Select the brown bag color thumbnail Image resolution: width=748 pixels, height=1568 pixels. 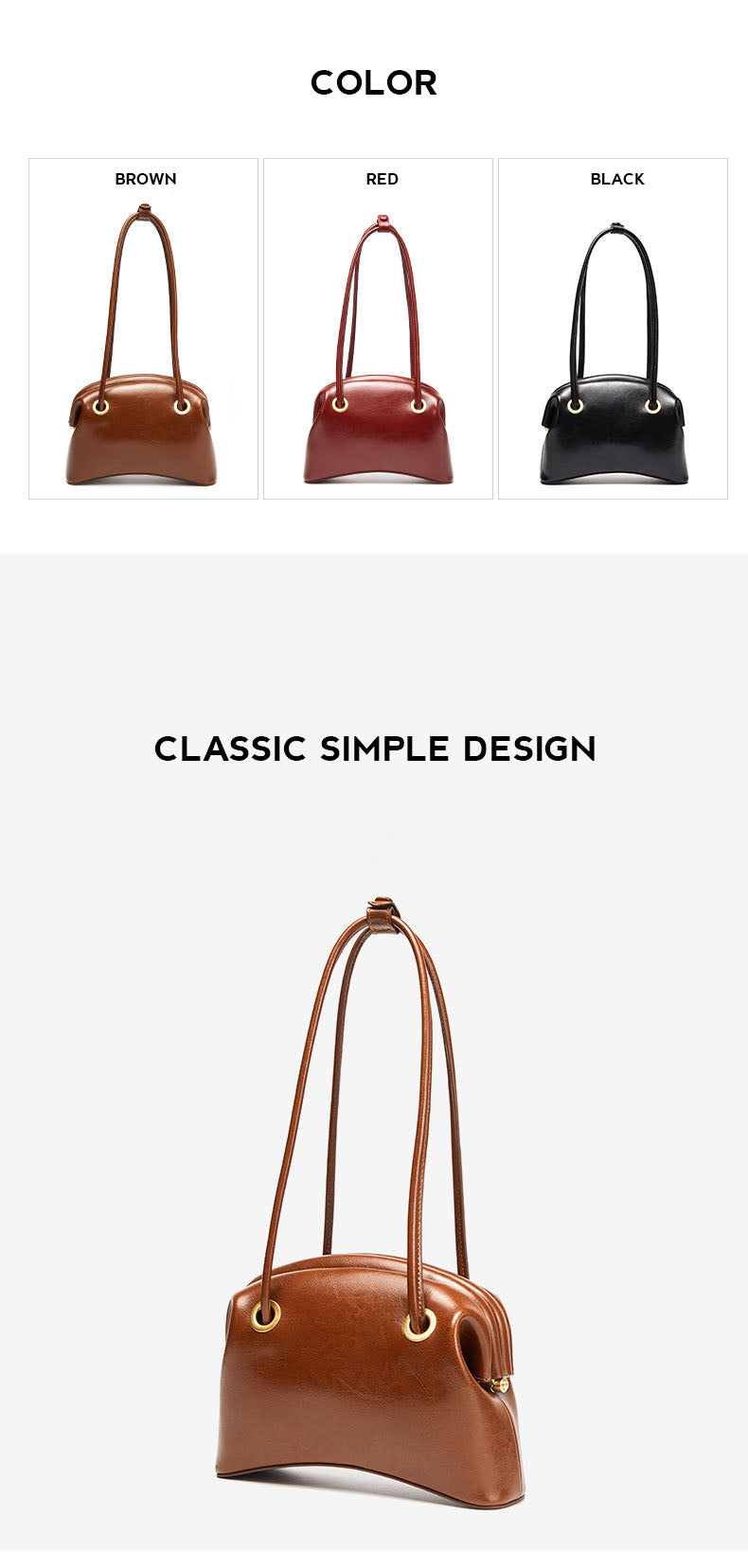coord(143,328)
